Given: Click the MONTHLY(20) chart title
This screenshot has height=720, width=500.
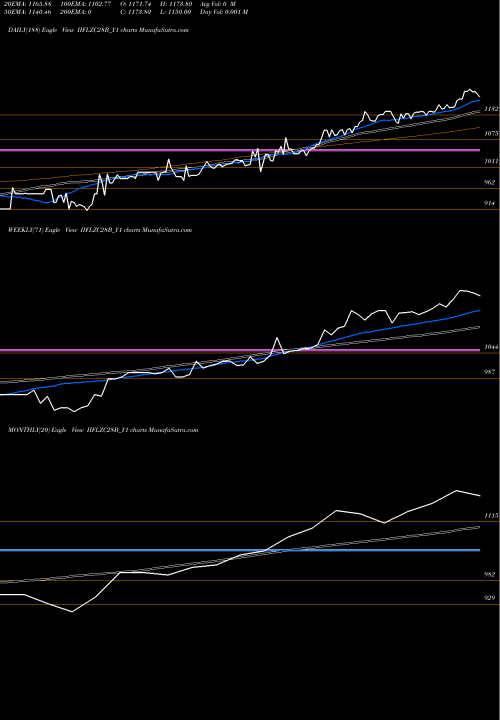Looking at the screenshot, I should tap(103, 430).
